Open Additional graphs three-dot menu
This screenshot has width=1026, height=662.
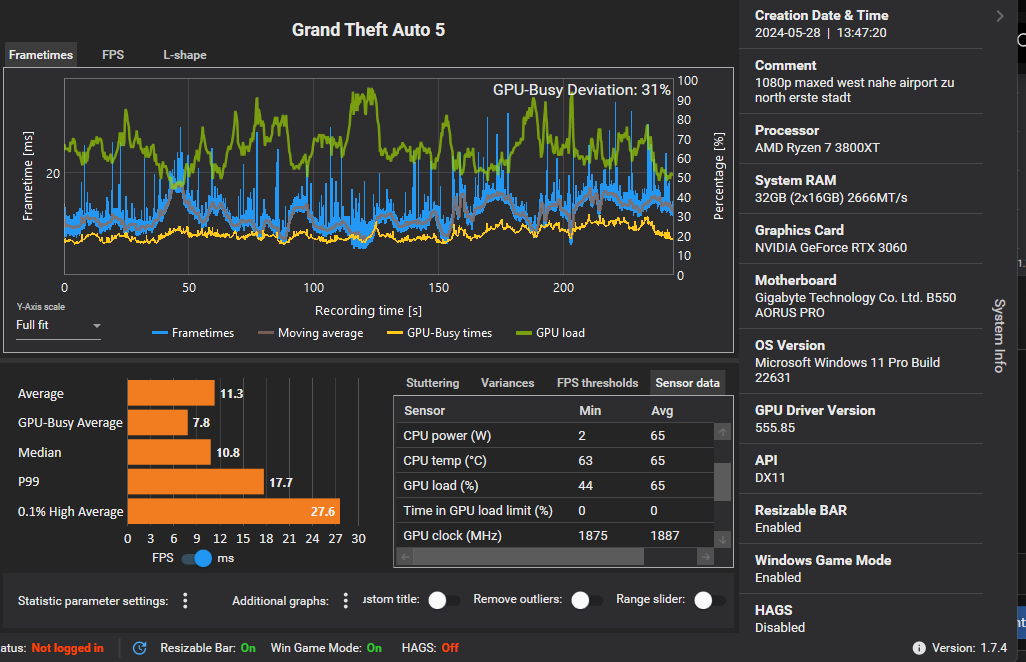(345, 601)
